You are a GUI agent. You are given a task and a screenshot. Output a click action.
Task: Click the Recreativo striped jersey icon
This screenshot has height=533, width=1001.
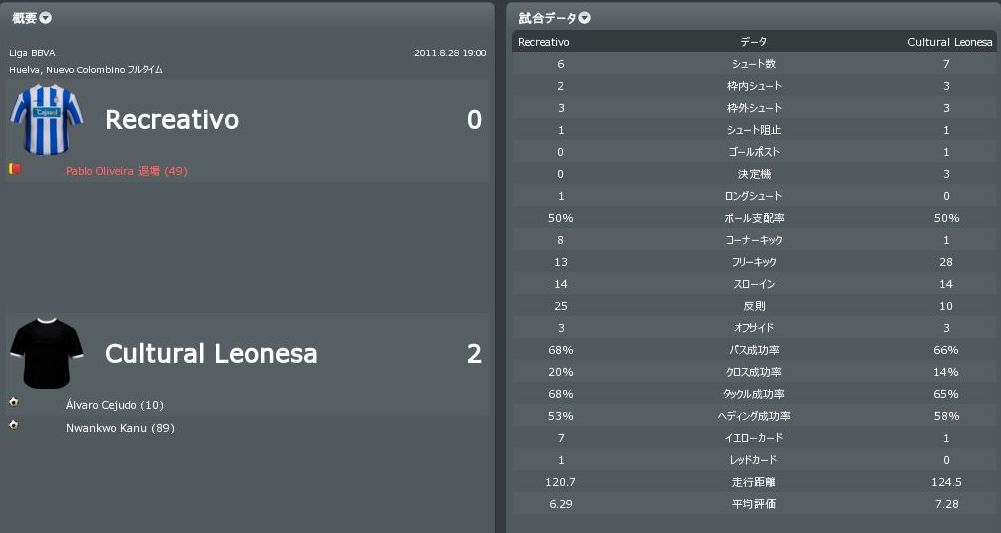pyautogui.click(x=39, y=120)
